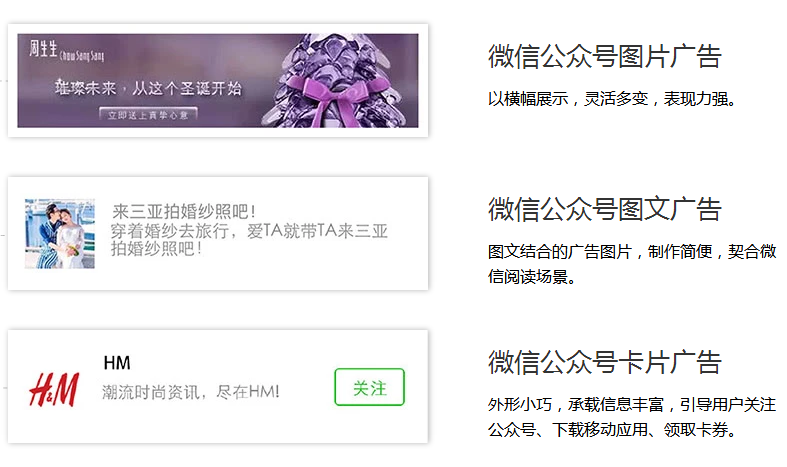The height and width of the screenshot is (467, 787).
Task: Select the 来三亚拍婚纱照吧 ad title text
Action: point(184,211)
